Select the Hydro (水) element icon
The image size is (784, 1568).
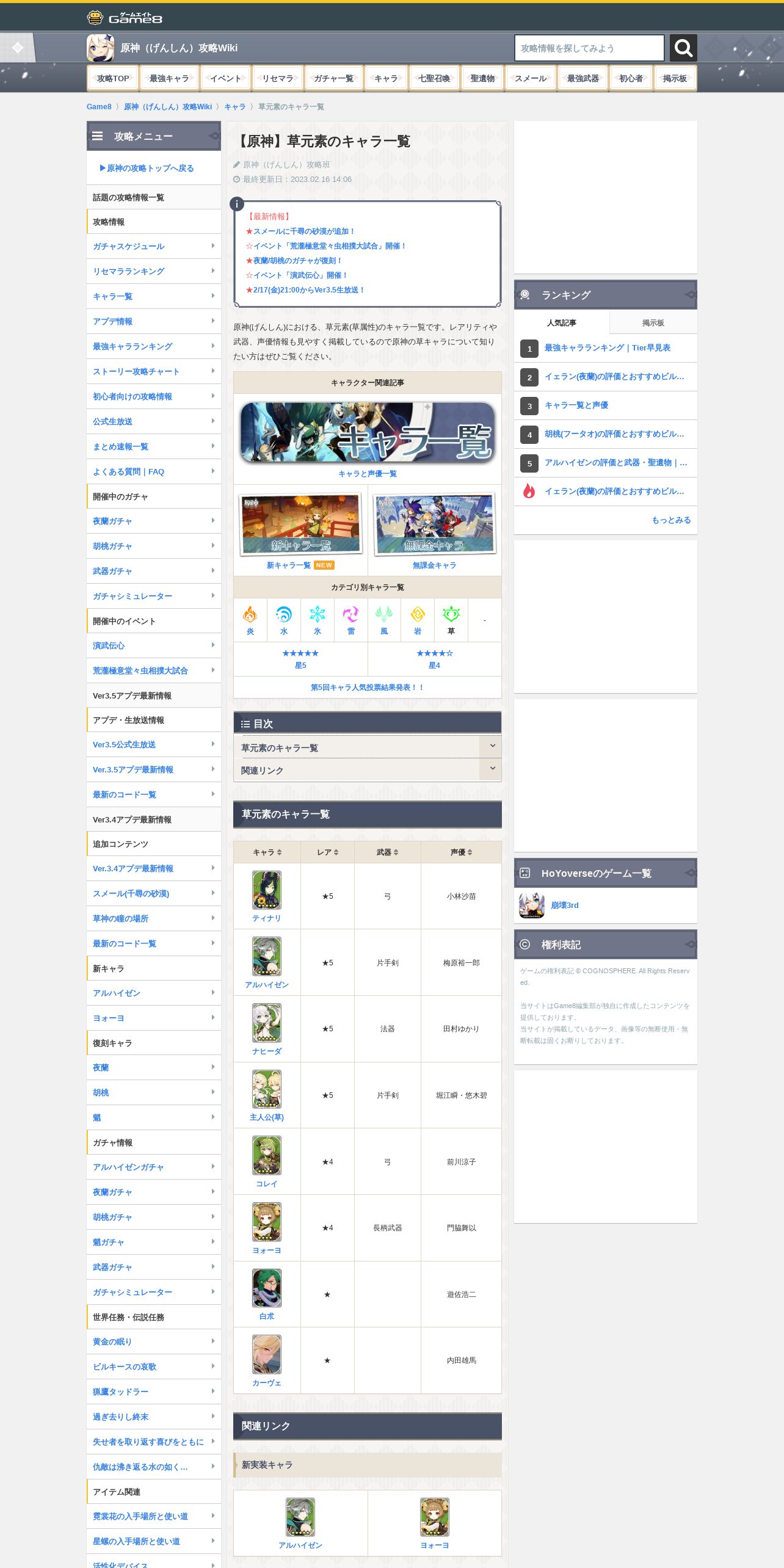[x=284, y=614]
